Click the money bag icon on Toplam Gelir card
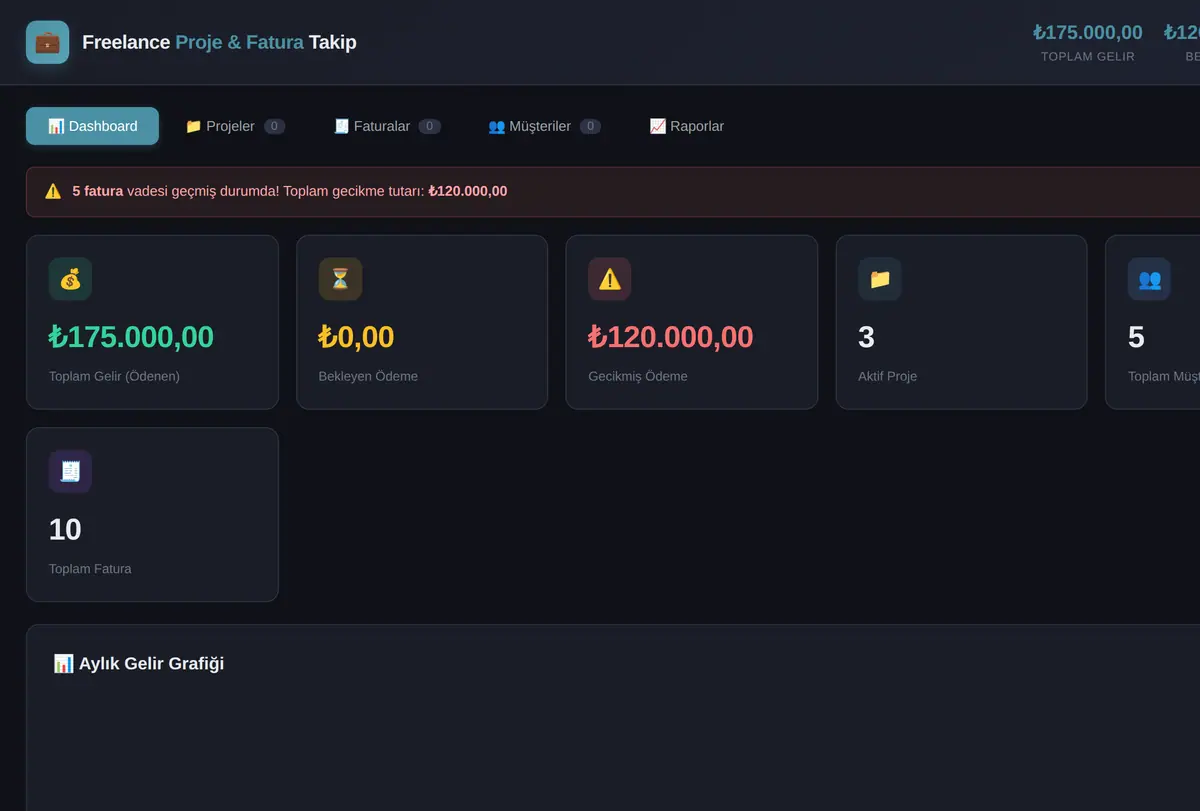This screenshot has width=1200, height=811. pos(70,279)
